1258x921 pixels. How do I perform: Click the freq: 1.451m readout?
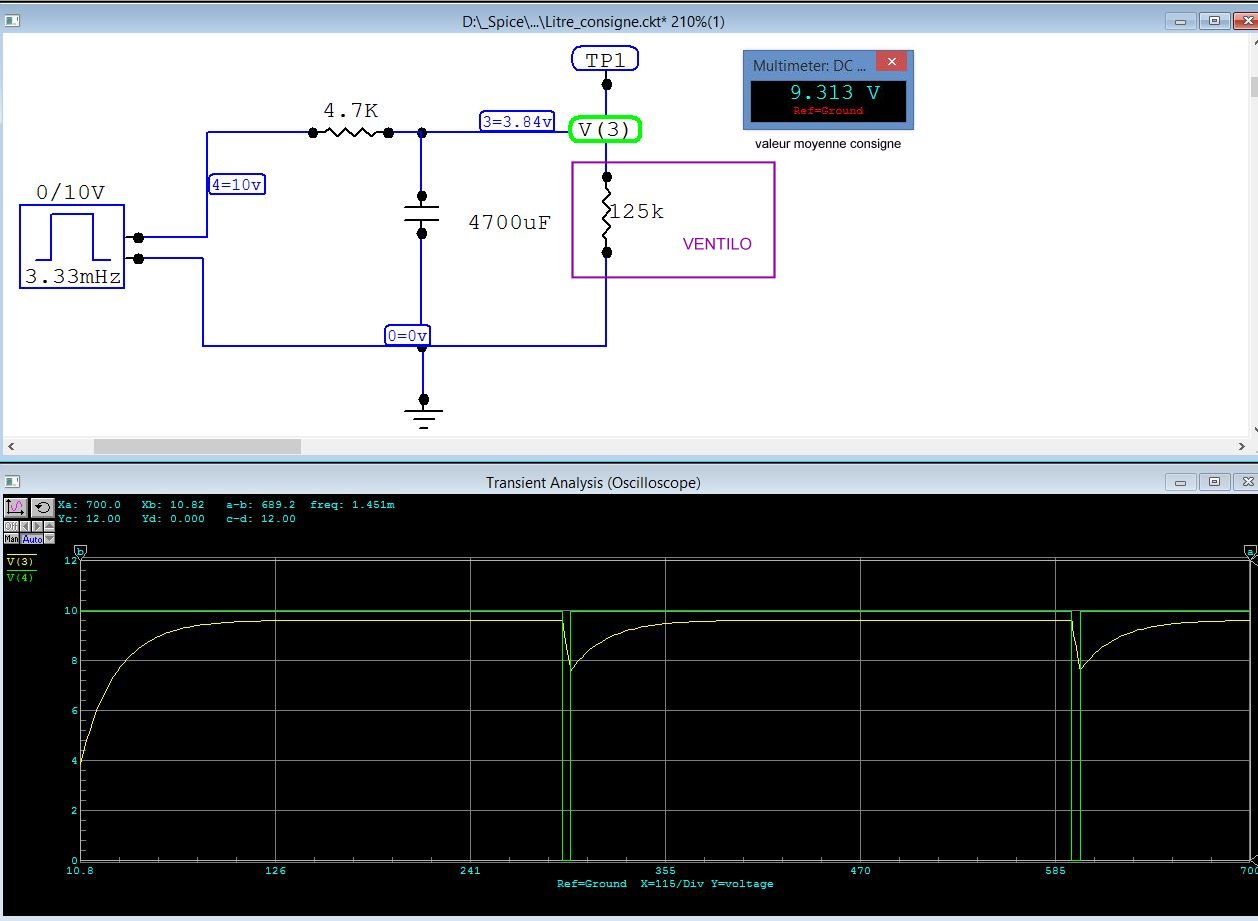pos(352,505)
